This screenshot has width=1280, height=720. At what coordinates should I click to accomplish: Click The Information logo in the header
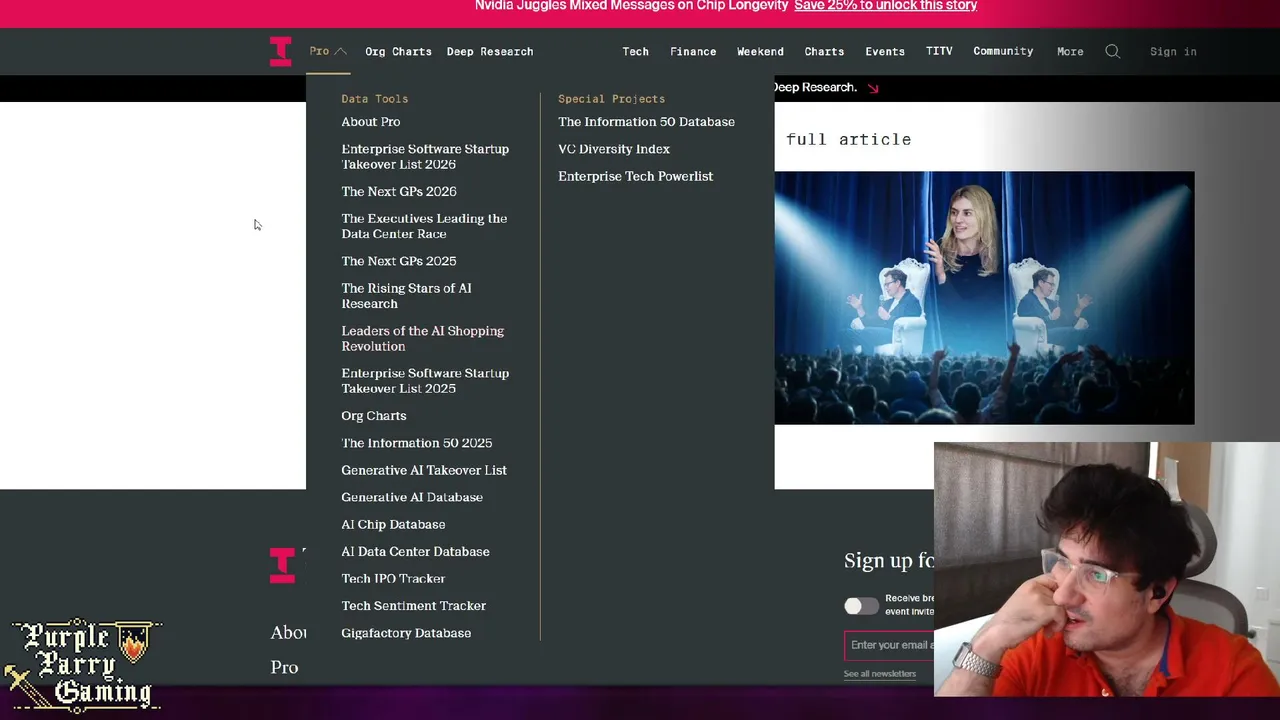coord(280,51)
